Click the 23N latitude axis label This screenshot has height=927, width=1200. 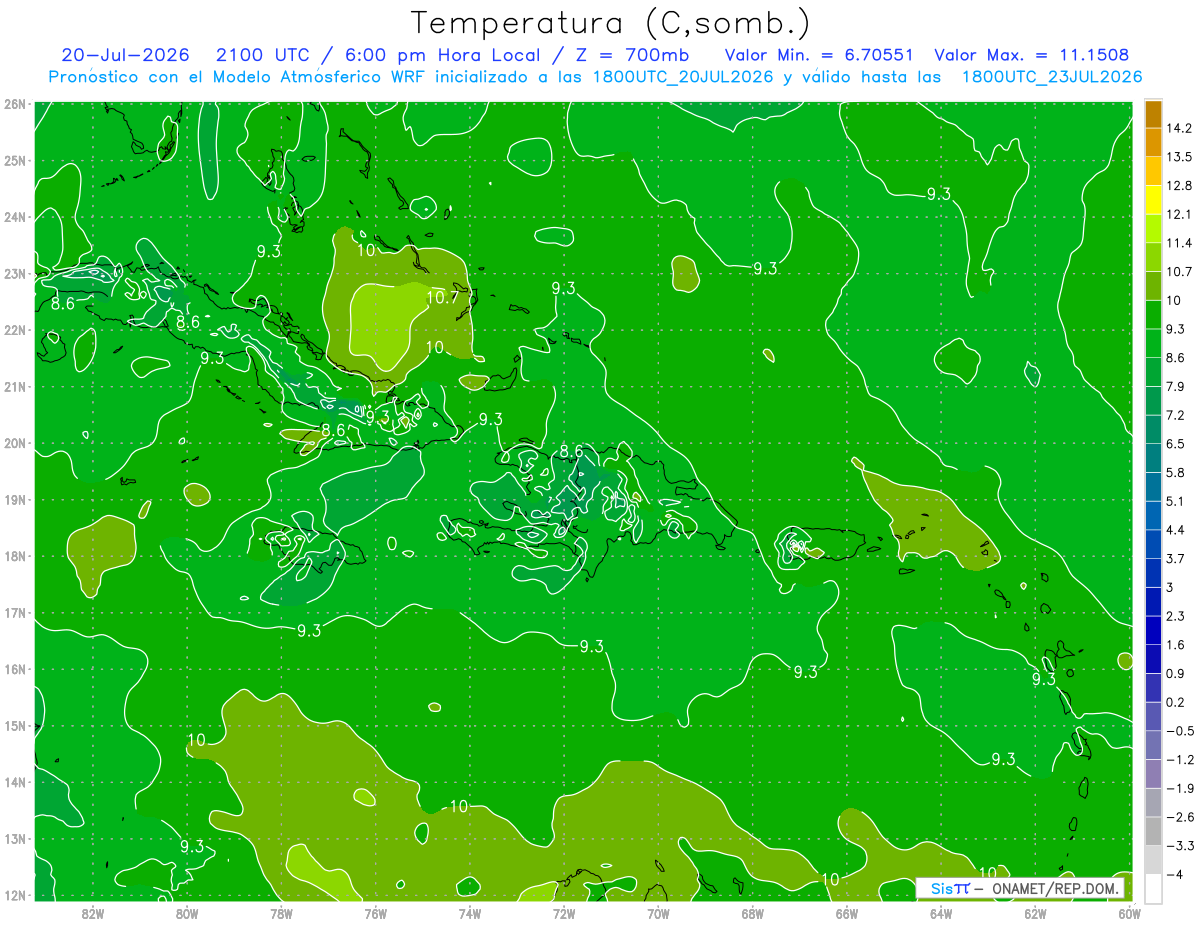click(14, 274)
